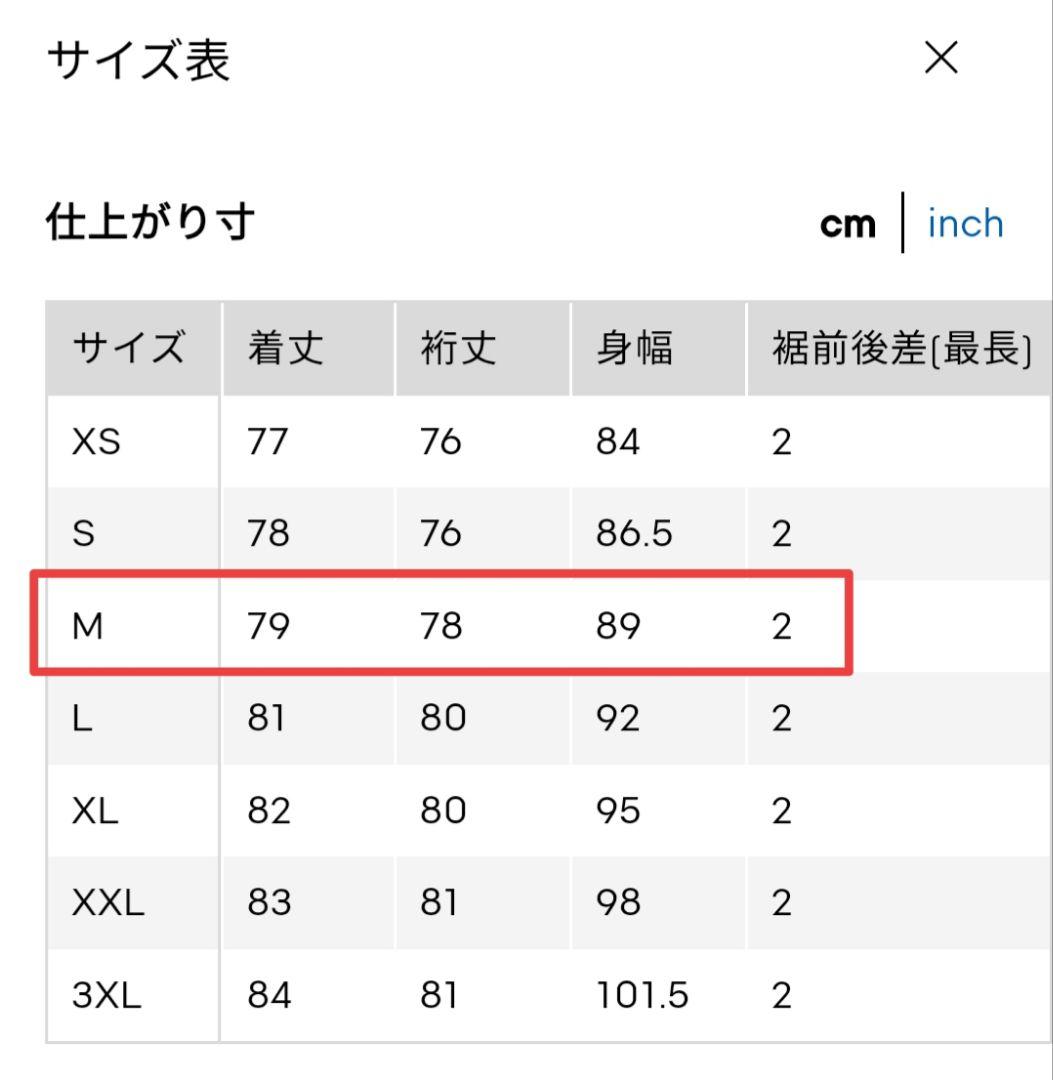Select the highlighted M size row
This screenshot has height=1080, width=1053.
pos(440,624)
